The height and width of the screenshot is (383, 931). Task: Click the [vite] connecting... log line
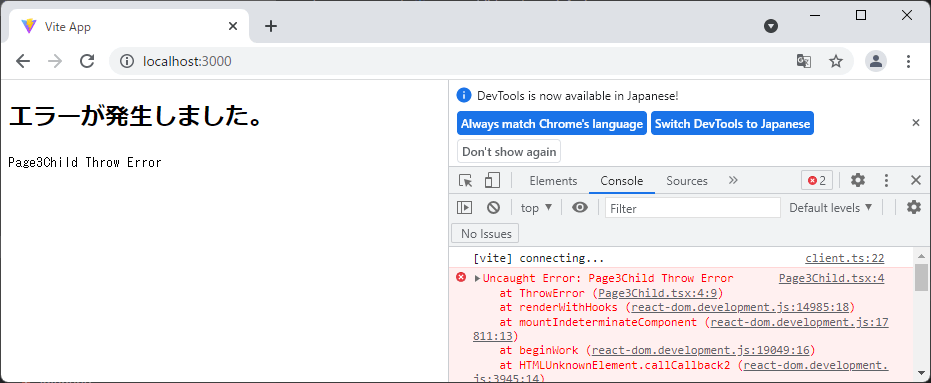click(539, 258)
